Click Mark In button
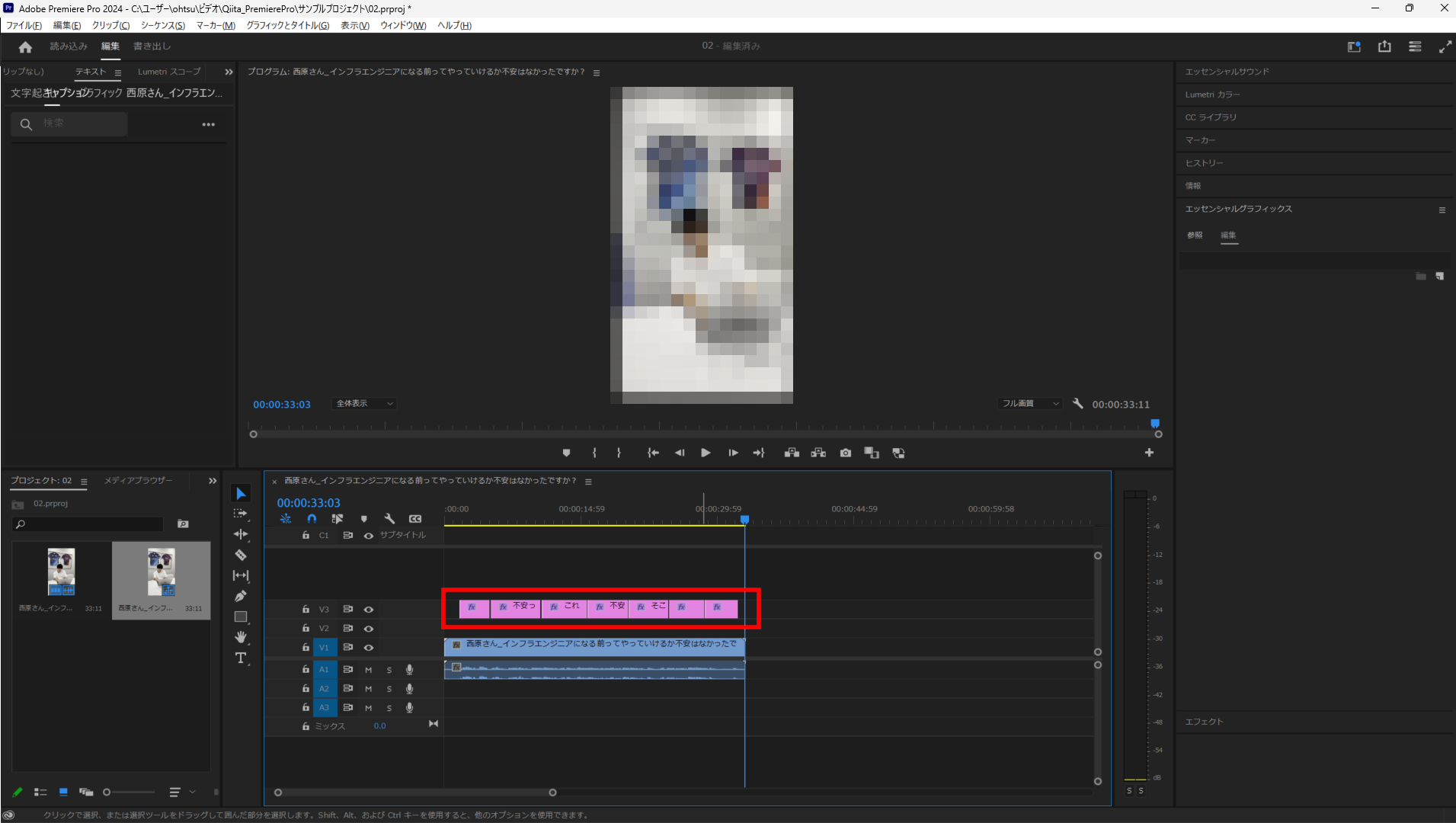This screenshot has height=823, width=1456. 594,453
